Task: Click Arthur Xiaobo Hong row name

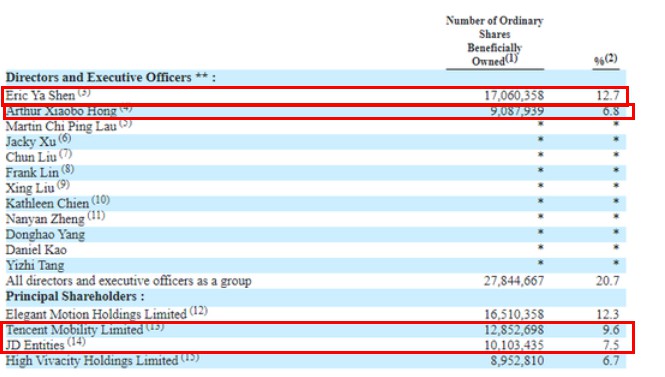Action: point(61,111)
